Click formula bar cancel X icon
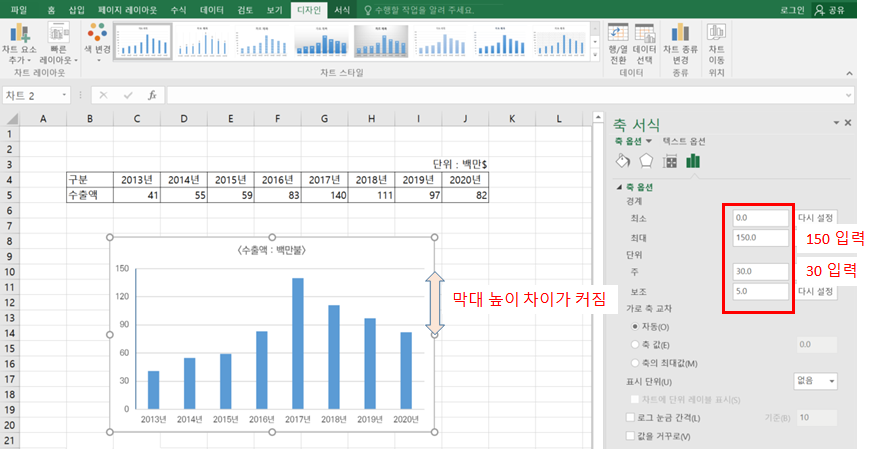This screenshot has height=449, width=877. [103, 95]
